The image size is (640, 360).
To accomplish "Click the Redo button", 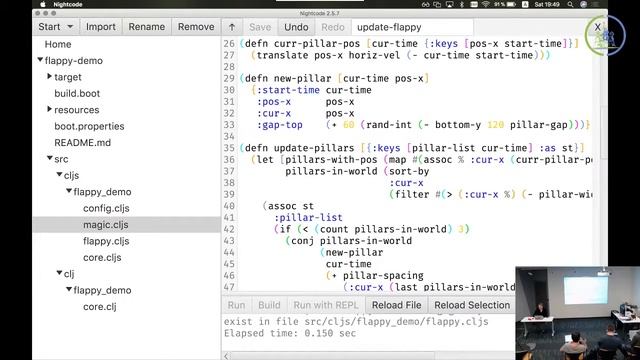I will pyautogui.click(x=333, y=27).
